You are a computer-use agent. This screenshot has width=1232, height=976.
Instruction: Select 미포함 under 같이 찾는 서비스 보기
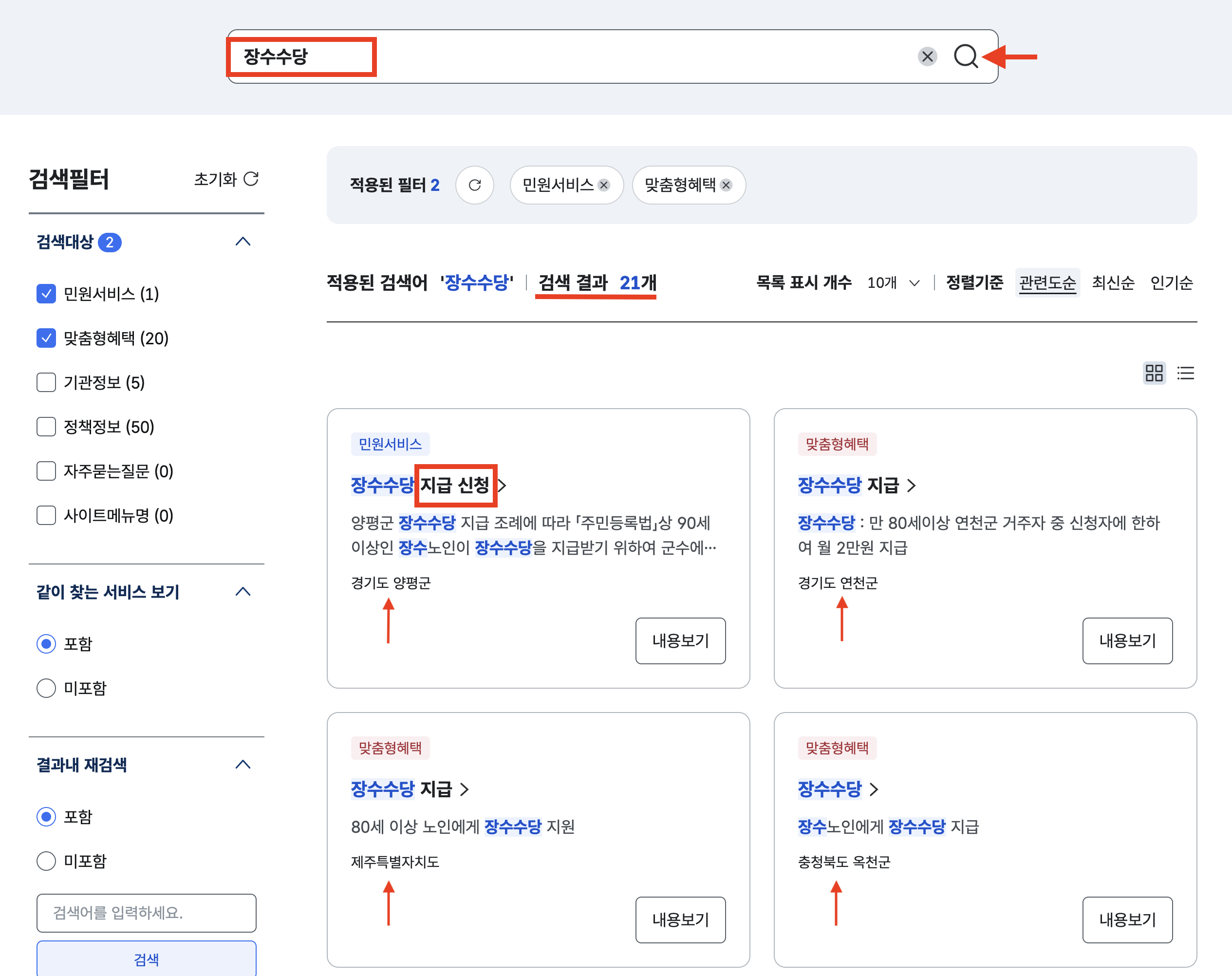tap(46, 688)
